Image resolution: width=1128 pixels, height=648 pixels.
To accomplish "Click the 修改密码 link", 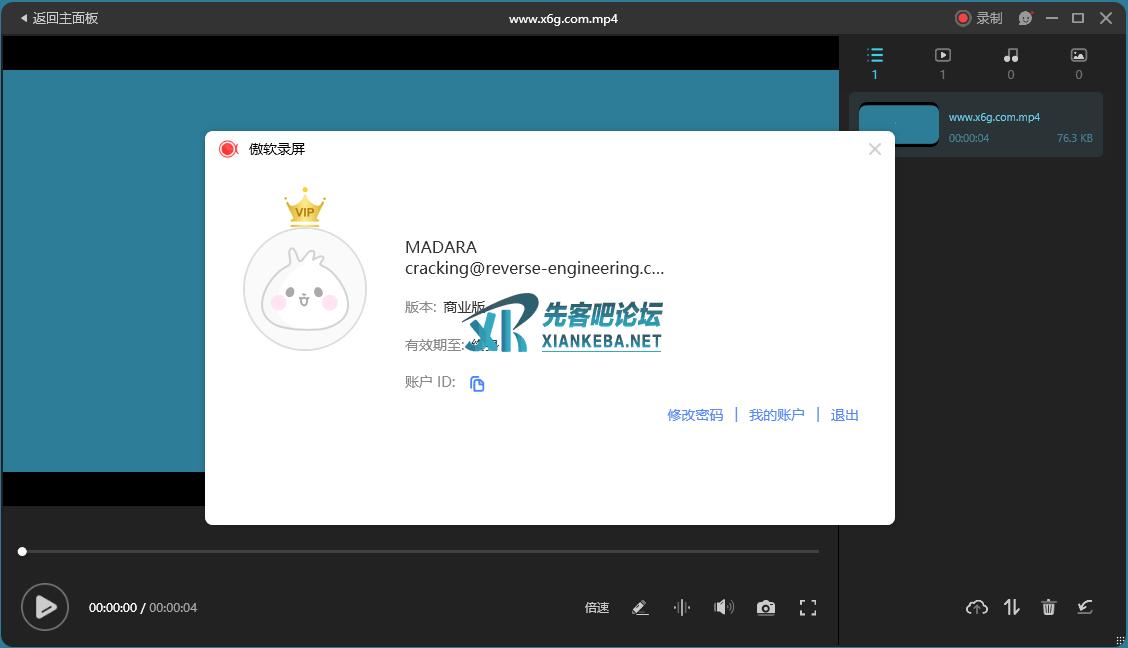I will (x=695, y=415).
